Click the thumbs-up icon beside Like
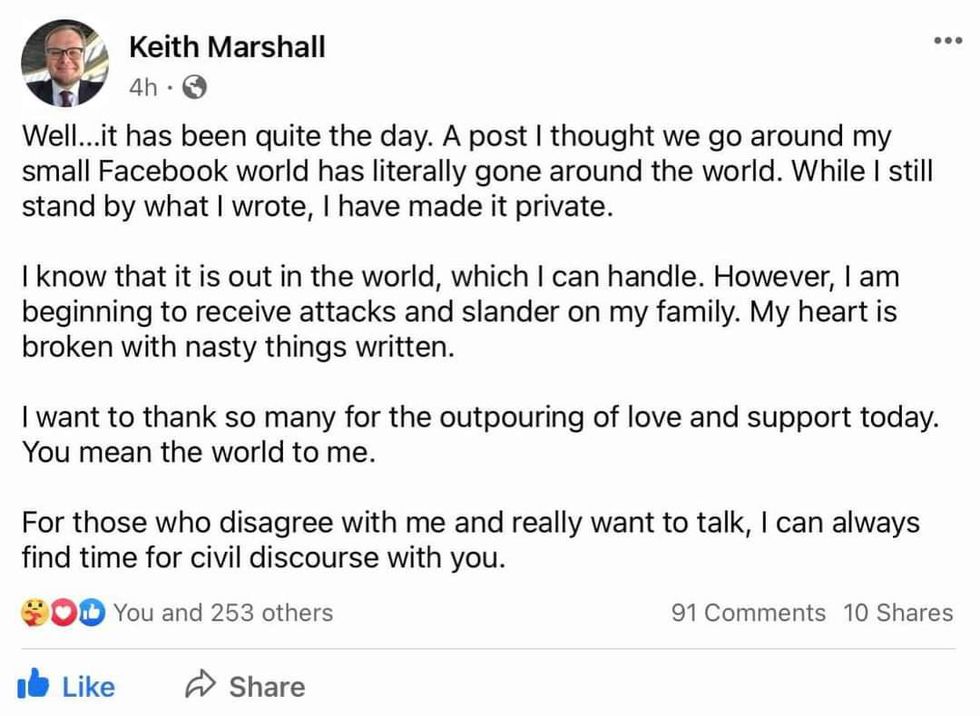This screenshot has width=980, height=716. point(35,686)
